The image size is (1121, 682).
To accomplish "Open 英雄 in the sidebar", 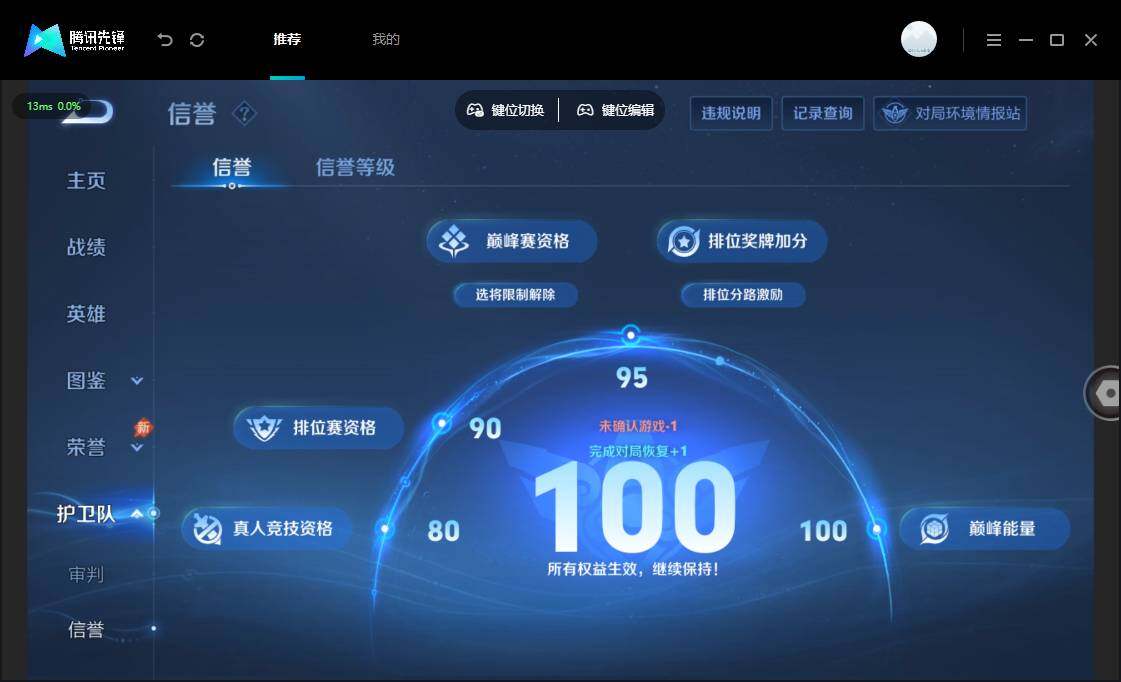I will [86, 313].
